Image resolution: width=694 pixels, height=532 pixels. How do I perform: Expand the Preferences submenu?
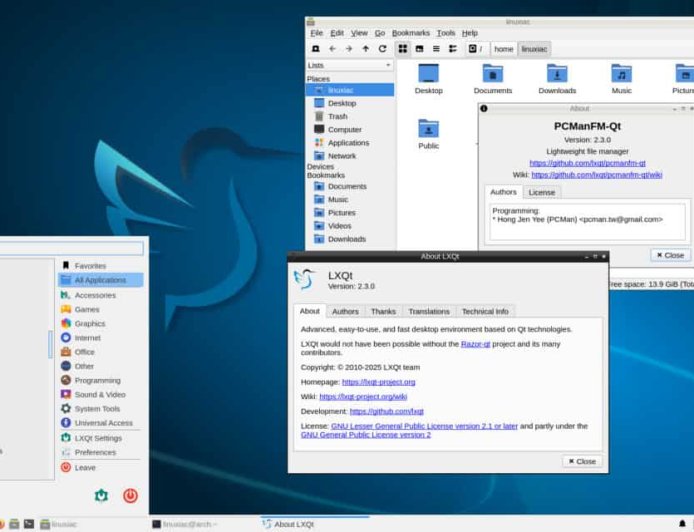coord(95,452)
